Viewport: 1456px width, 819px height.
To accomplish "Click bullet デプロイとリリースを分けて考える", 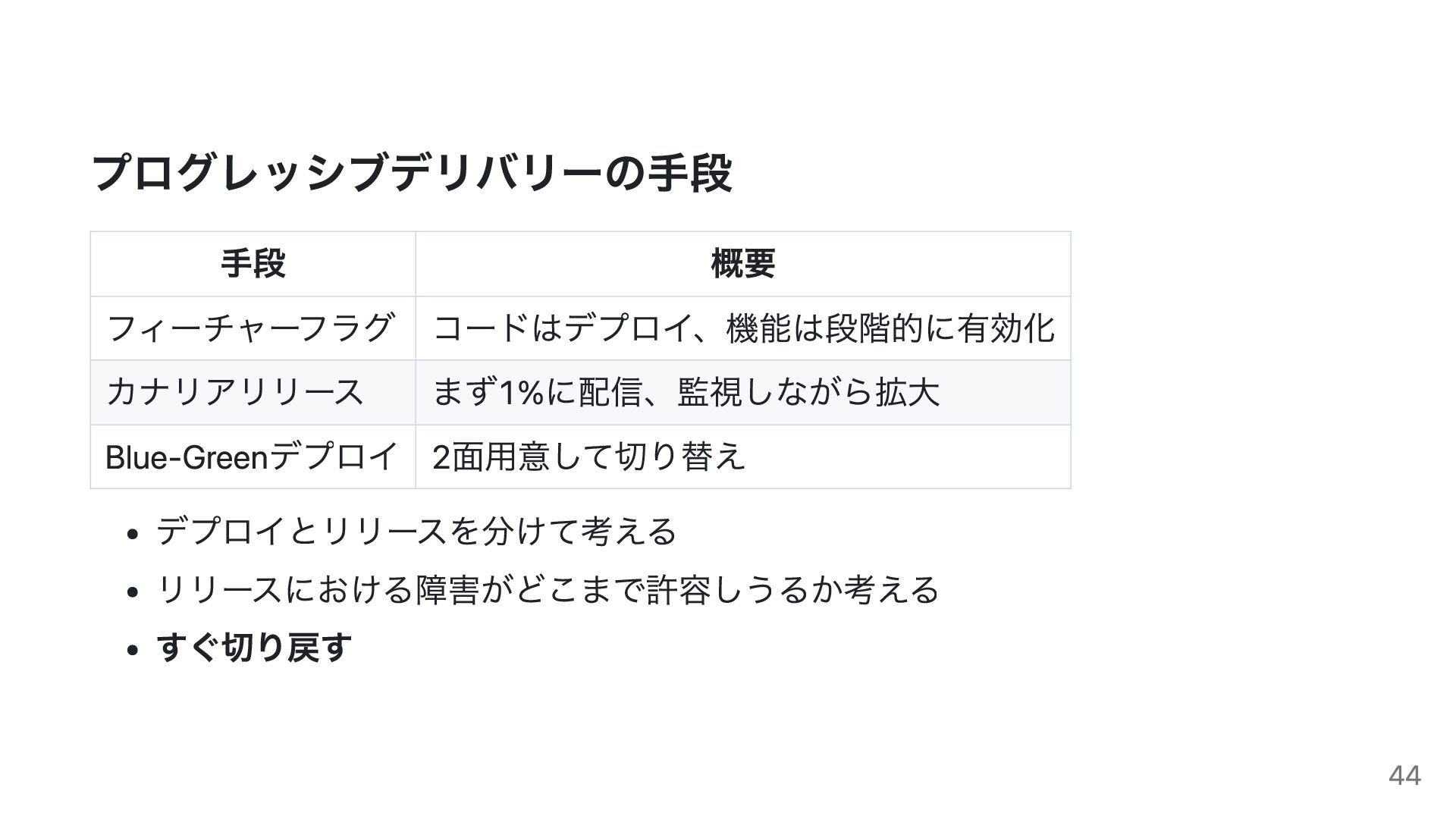I will [x=416, y=531].
